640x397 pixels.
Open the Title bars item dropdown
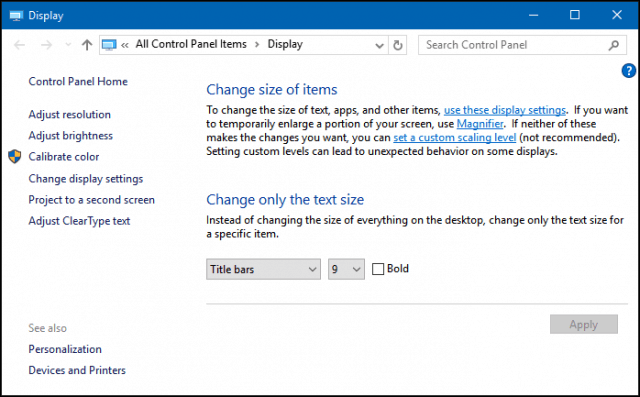[x=263, y=269]
